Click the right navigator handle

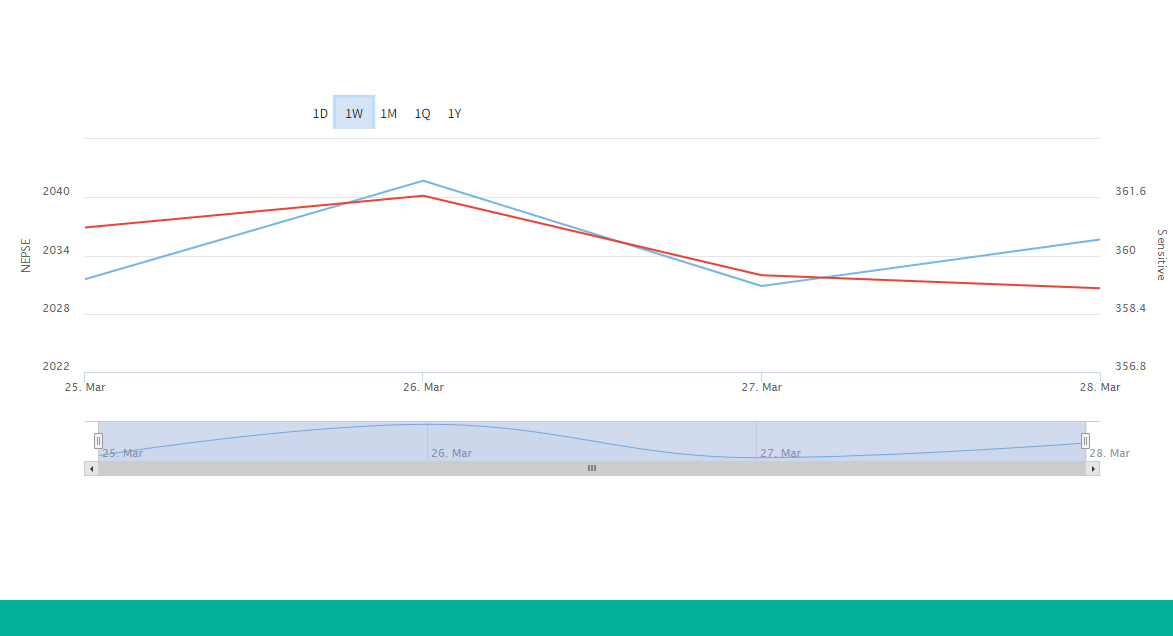pyautogui.click(x=1085, y=441)
